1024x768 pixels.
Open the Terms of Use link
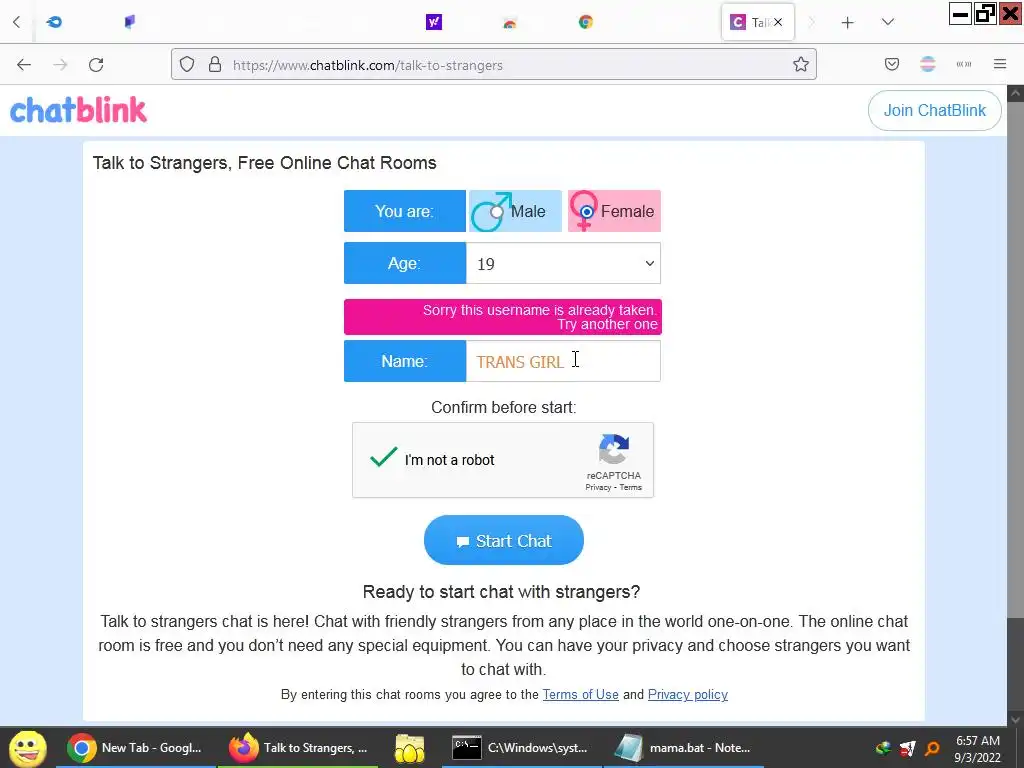(581, 694)
